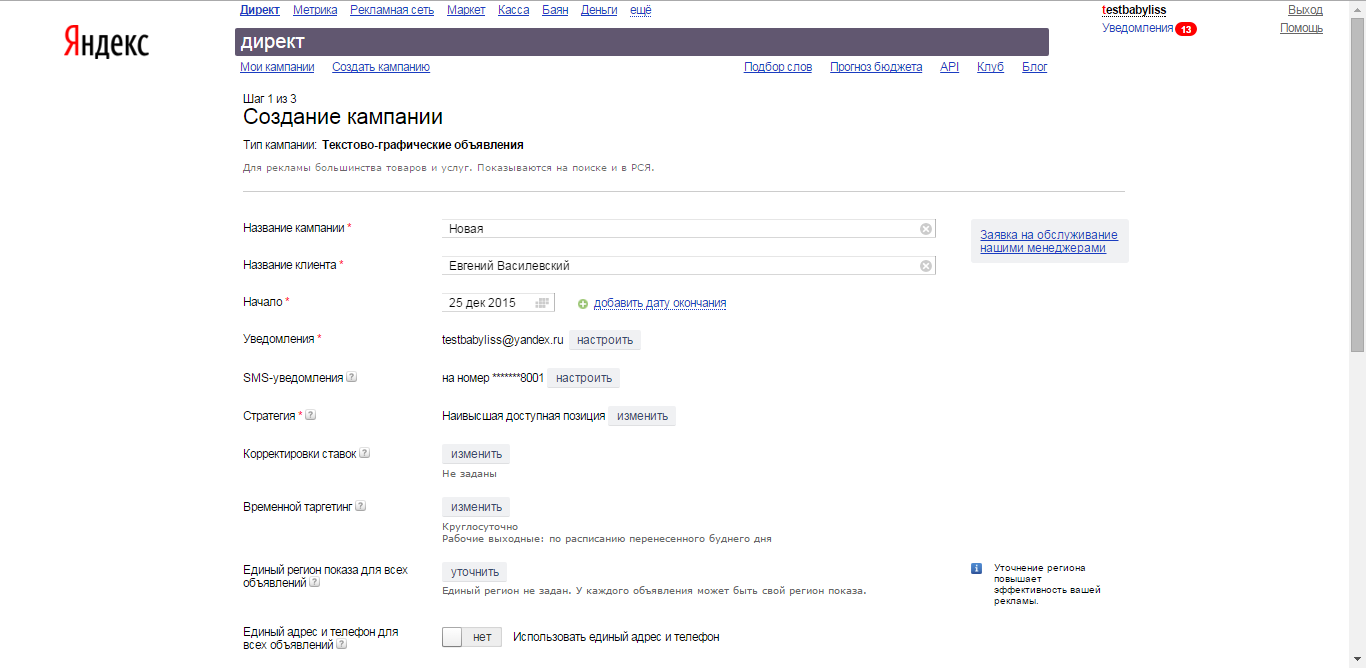Open help icon next to Стратегия

(x=310, y=415)
